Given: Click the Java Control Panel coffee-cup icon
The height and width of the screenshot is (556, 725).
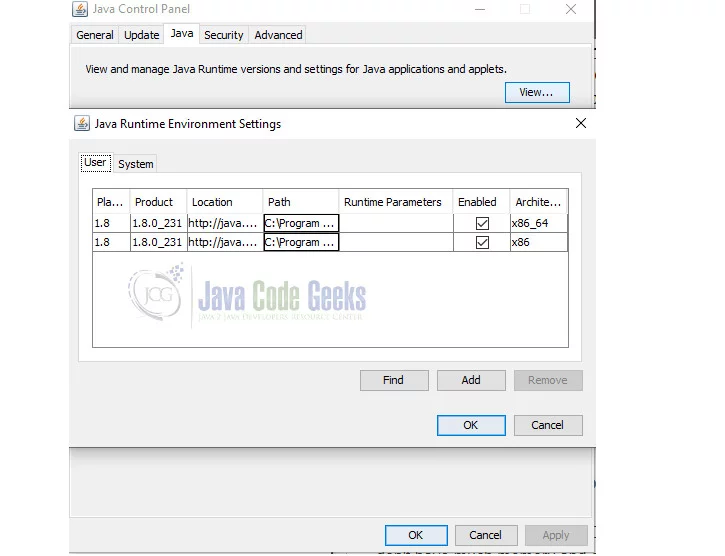Looking at the screenshot, I should [80, 9].
